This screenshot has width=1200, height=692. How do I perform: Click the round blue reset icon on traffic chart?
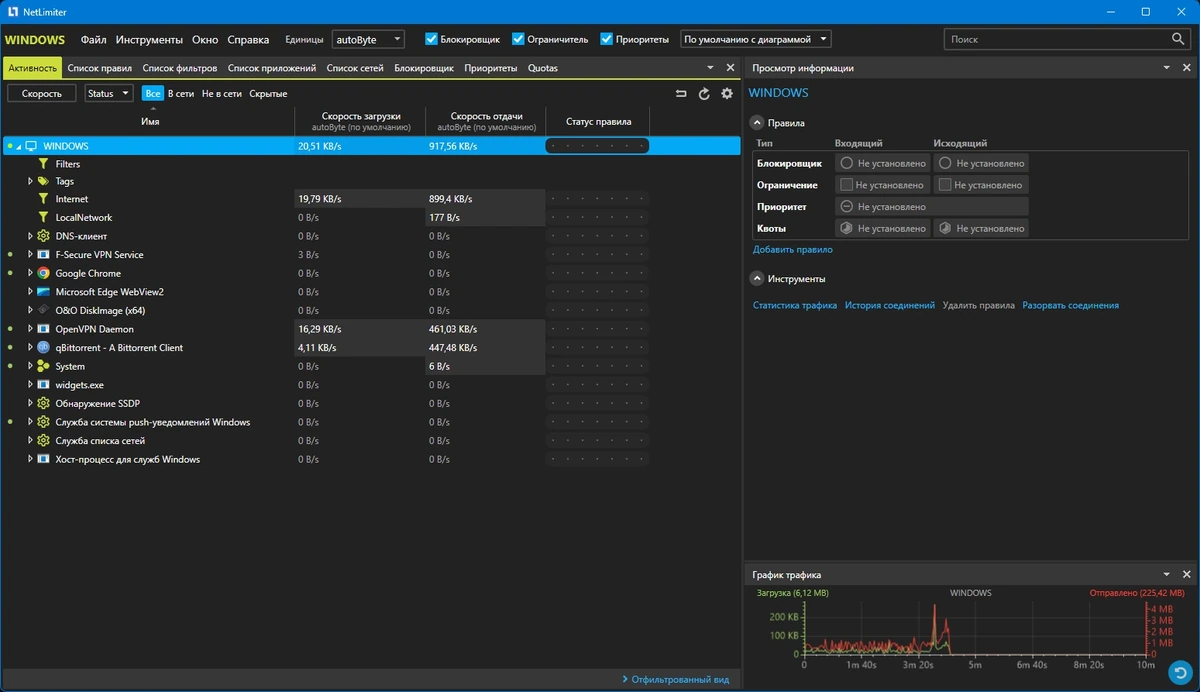tap(1181, 671)
